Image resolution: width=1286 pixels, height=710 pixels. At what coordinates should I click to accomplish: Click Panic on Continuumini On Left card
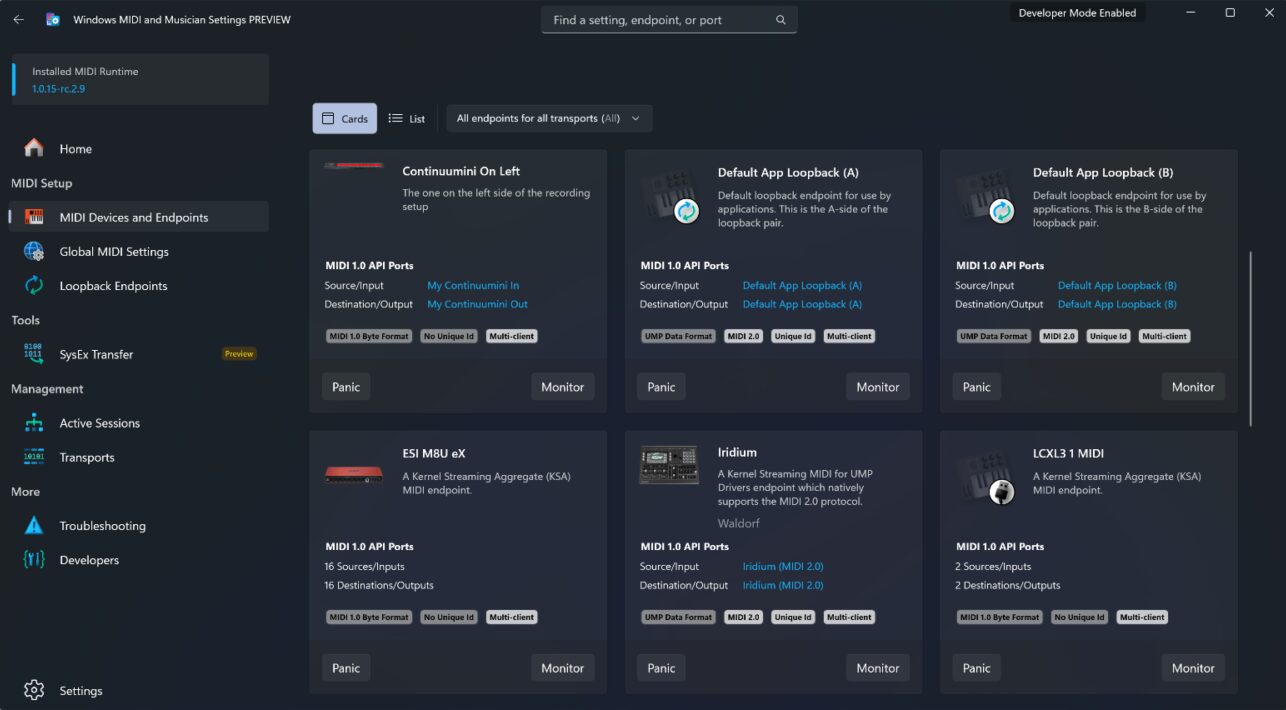click(x=346, y=387)
